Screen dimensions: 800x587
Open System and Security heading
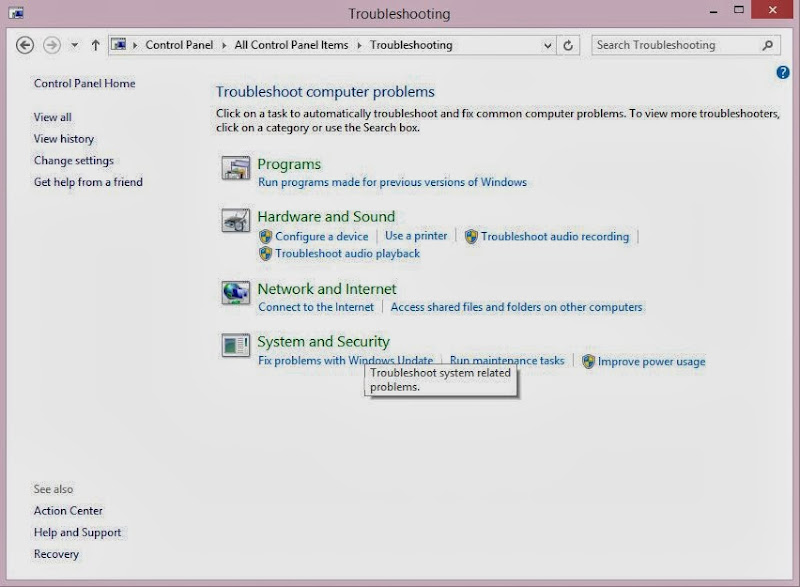coord(323,342)
